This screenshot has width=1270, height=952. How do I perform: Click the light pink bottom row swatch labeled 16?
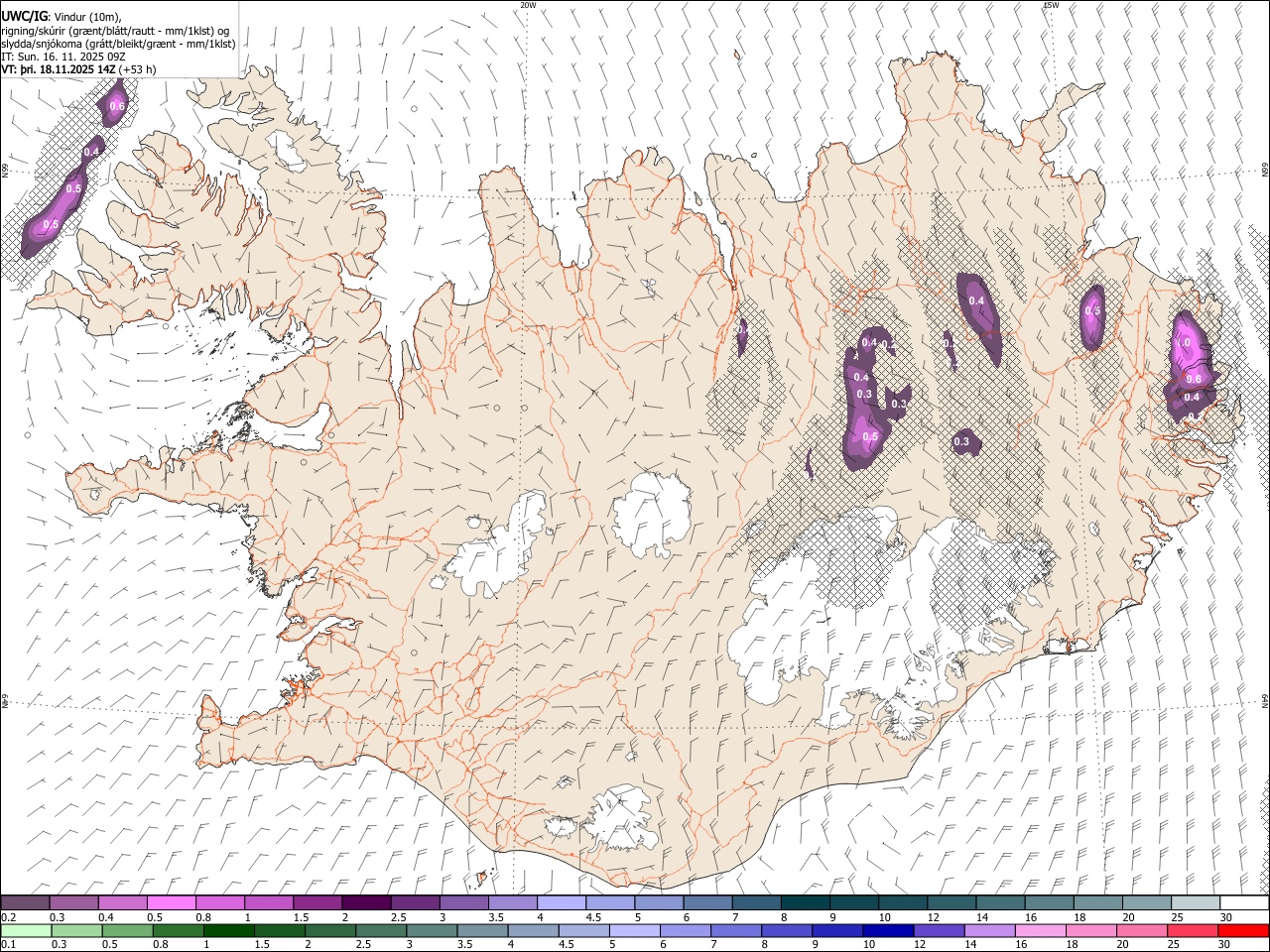point(1040,931)
